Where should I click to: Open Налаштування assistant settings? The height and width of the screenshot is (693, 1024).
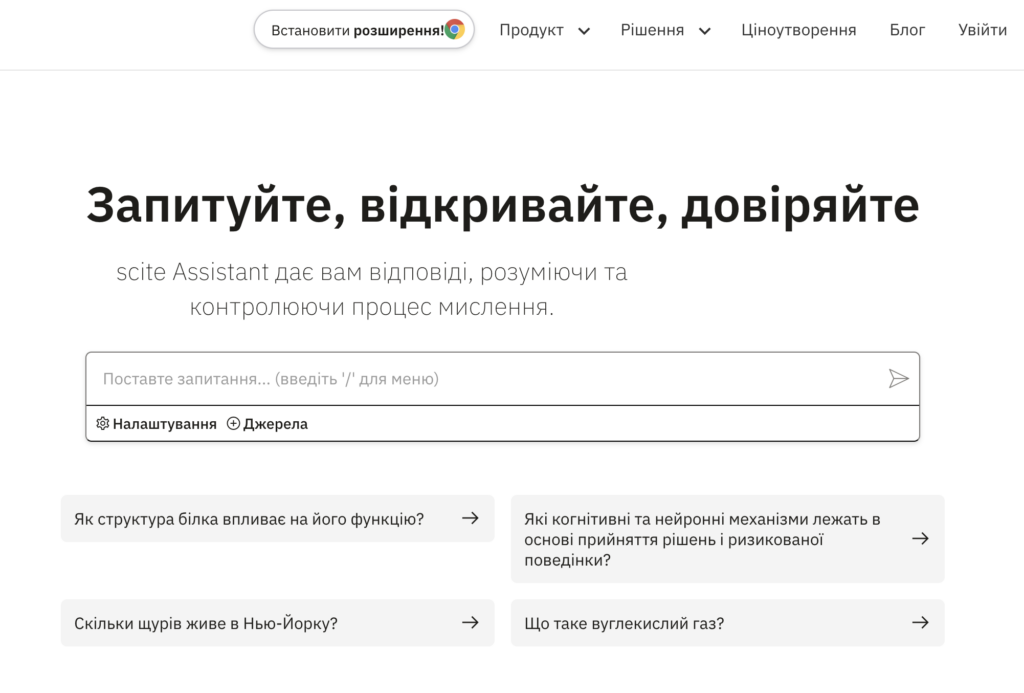(164, 424)
